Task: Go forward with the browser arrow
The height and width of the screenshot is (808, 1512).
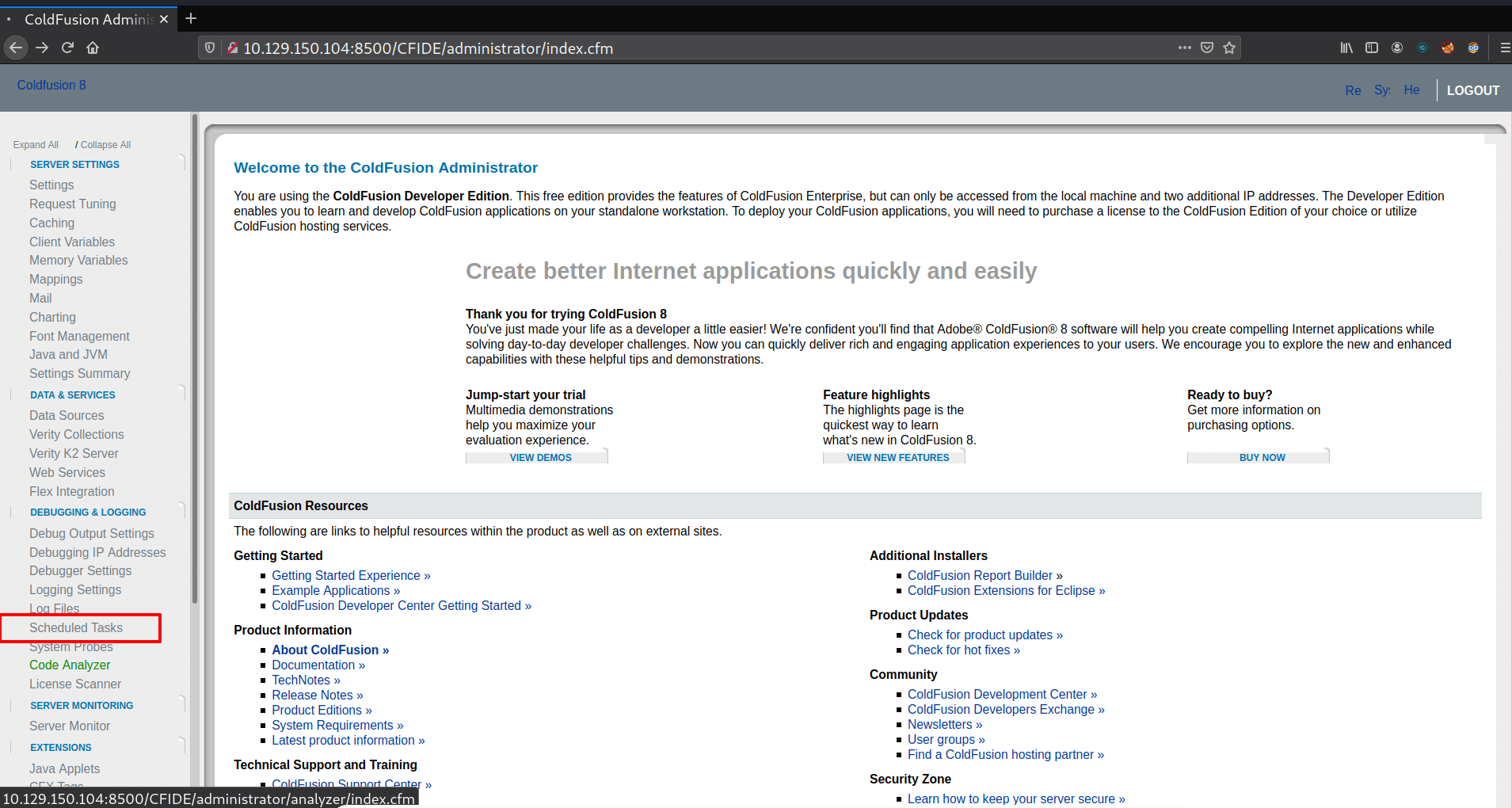Action: pos(42,48)
